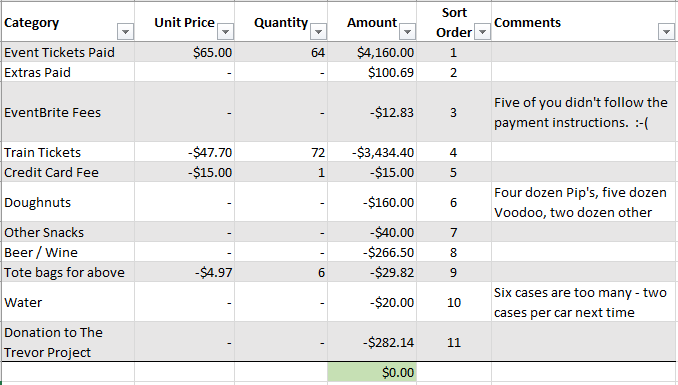Select the Event Tickets Paid cell
The height and width of the screenshot is (385, 678).
click(x=68, y=52)
